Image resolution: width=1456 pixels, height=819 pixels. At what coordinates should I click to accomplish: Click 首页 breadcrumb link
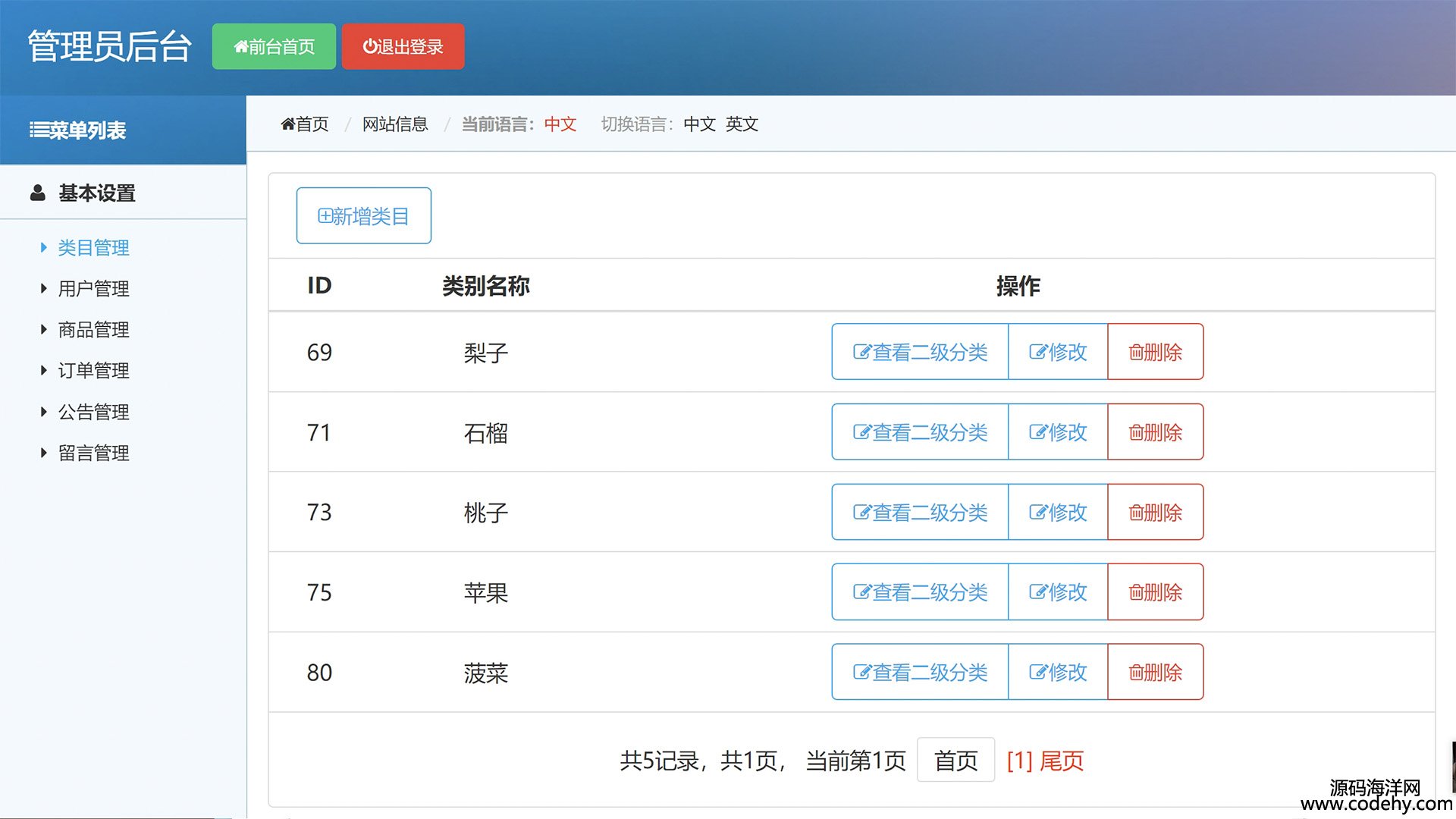pyautogui.click(x=305, y=124)
